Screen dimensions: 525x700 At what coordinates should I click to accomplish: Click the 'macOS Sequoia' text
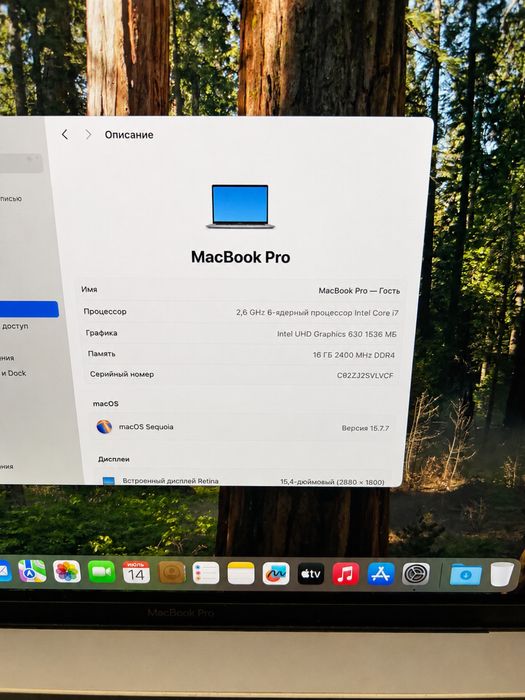pyautogui.click(x=146, y=427)
